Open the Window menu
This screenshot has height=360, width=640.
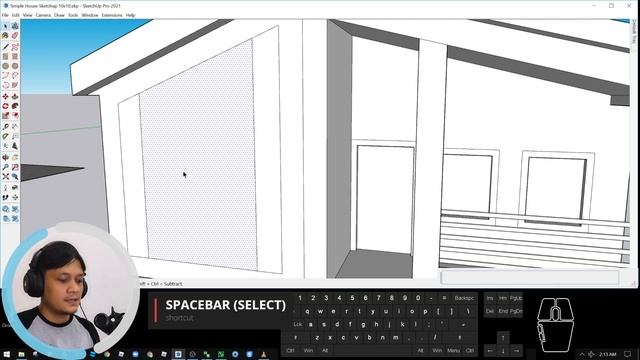pos(90,15)
